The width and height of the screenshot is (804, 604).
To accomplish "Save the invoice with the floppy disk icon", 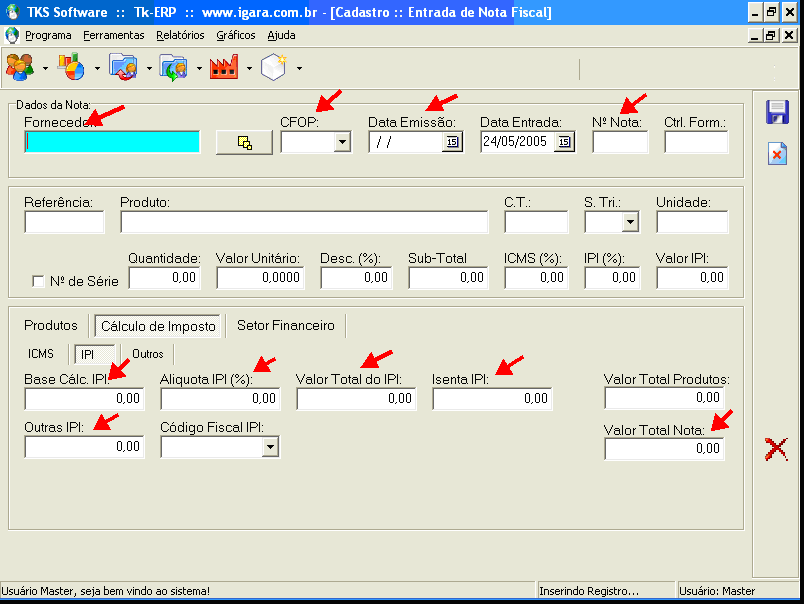I will point(777,112).
